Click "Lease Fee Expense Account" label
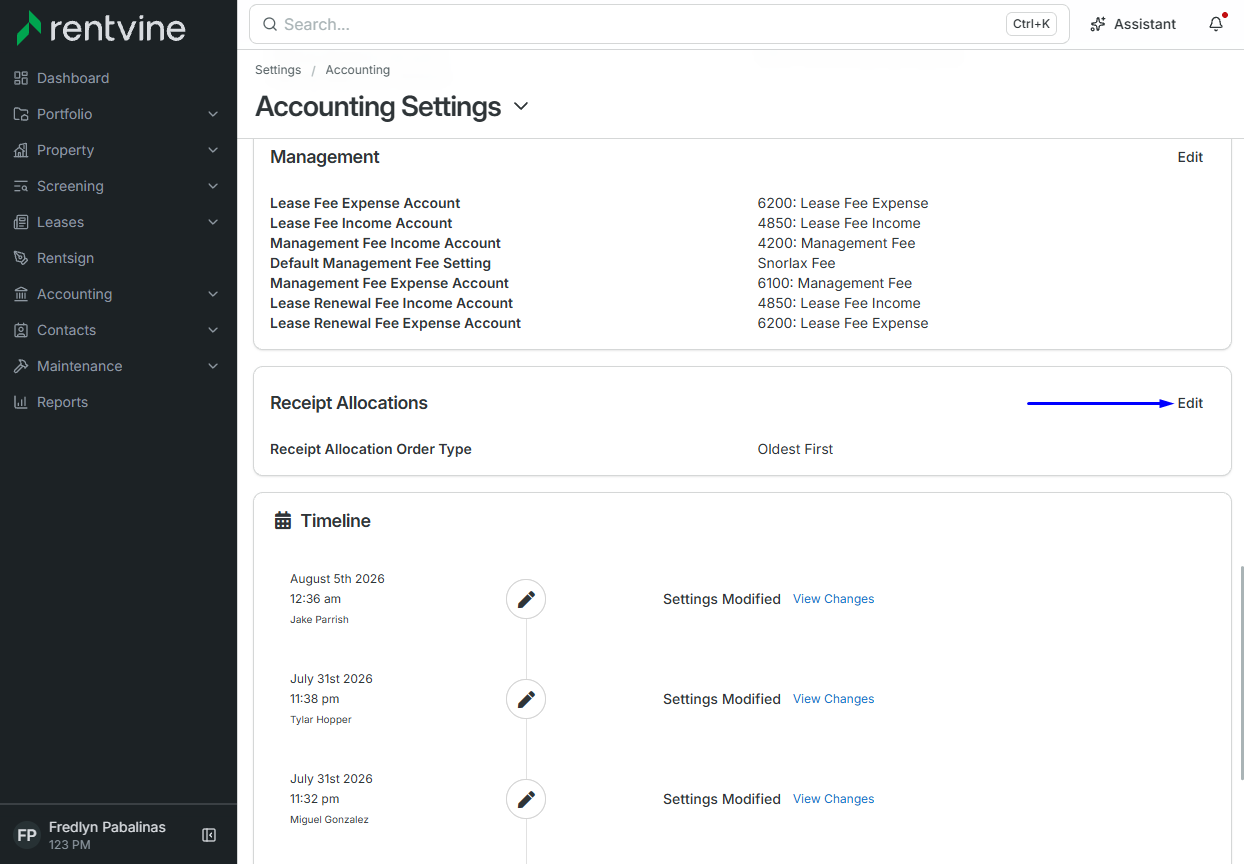Screen dimensions: 1244x864 point(365,203)
